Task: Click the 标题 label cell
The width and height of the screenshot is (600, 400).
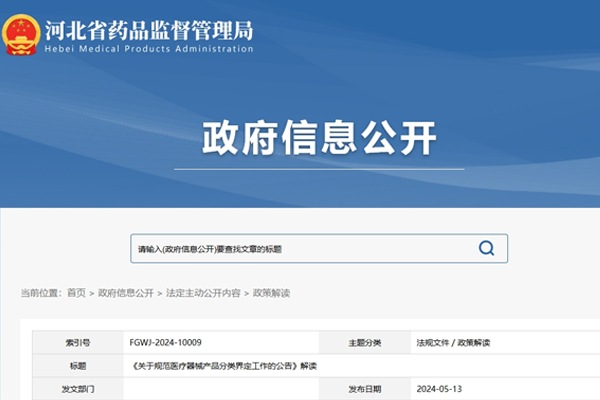Action: pos(77,366)
